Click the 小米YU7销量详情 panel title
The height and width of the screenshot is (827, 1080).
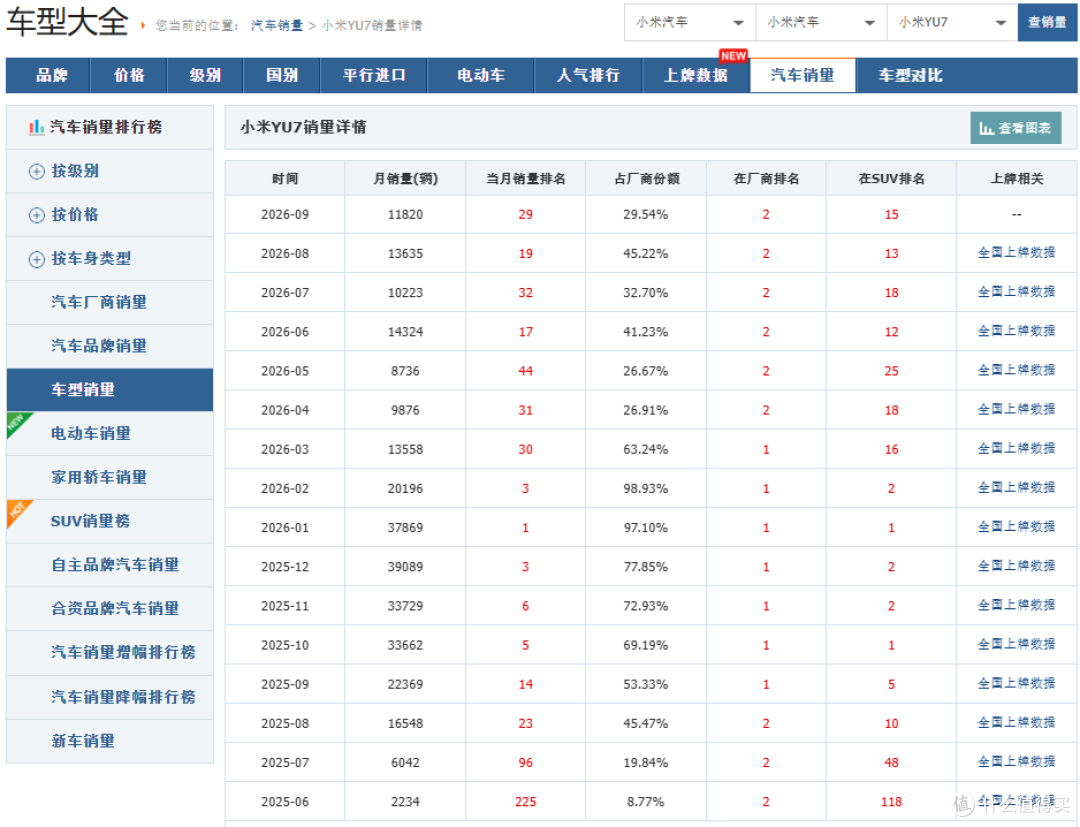pyautogui.click(x=303, y=127)
